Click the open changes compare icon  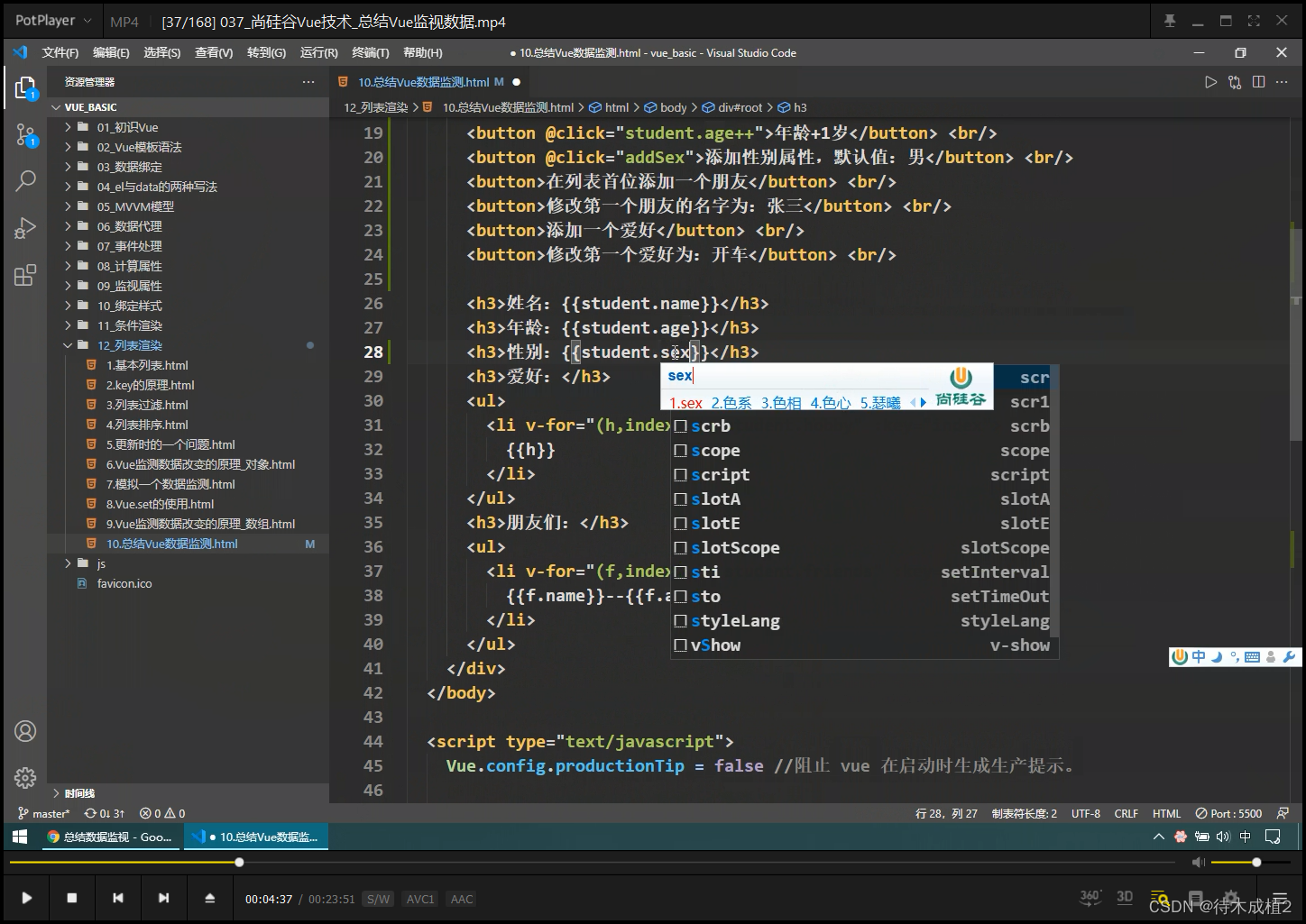1235,82
